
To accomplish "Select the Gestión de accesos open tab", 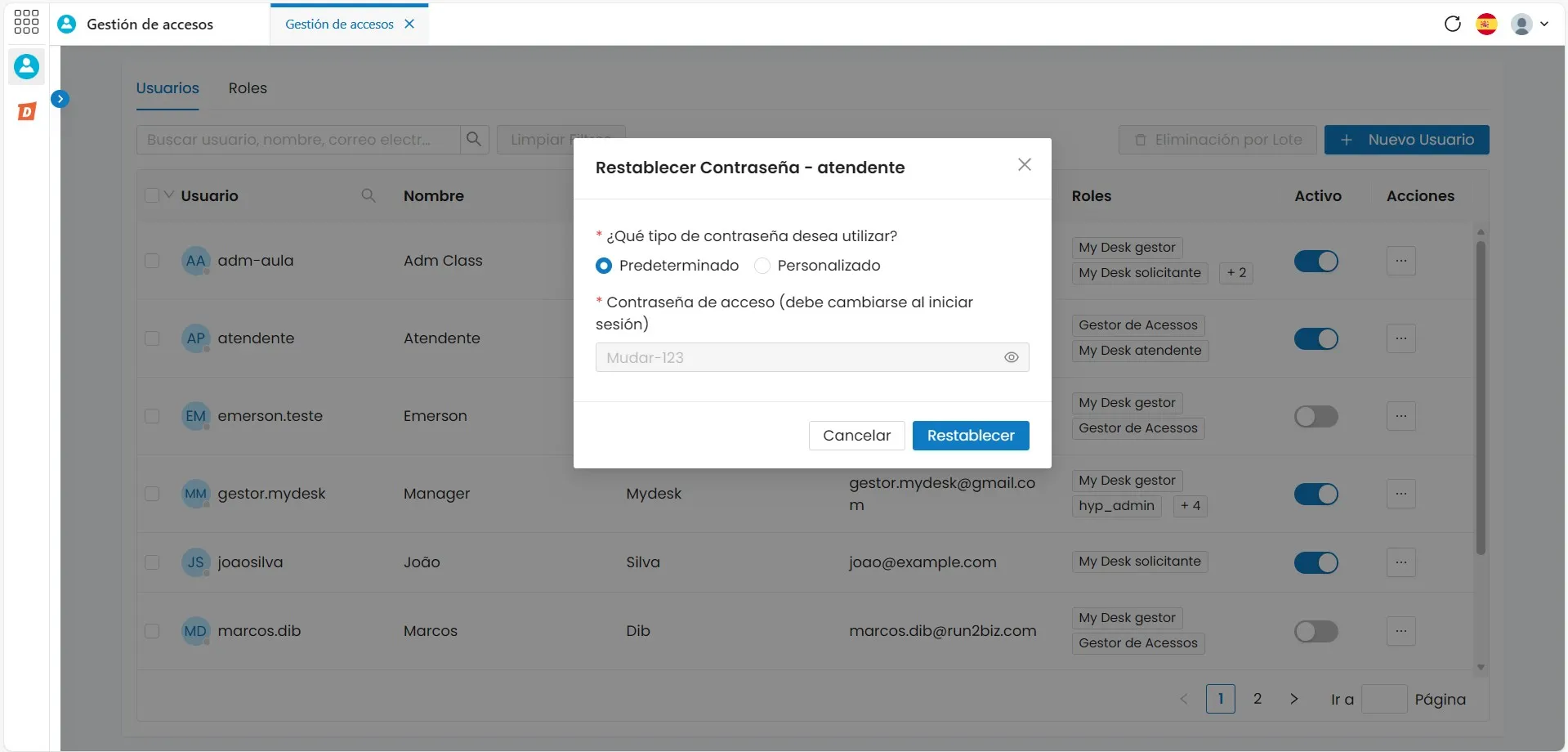I will (339, 25).
